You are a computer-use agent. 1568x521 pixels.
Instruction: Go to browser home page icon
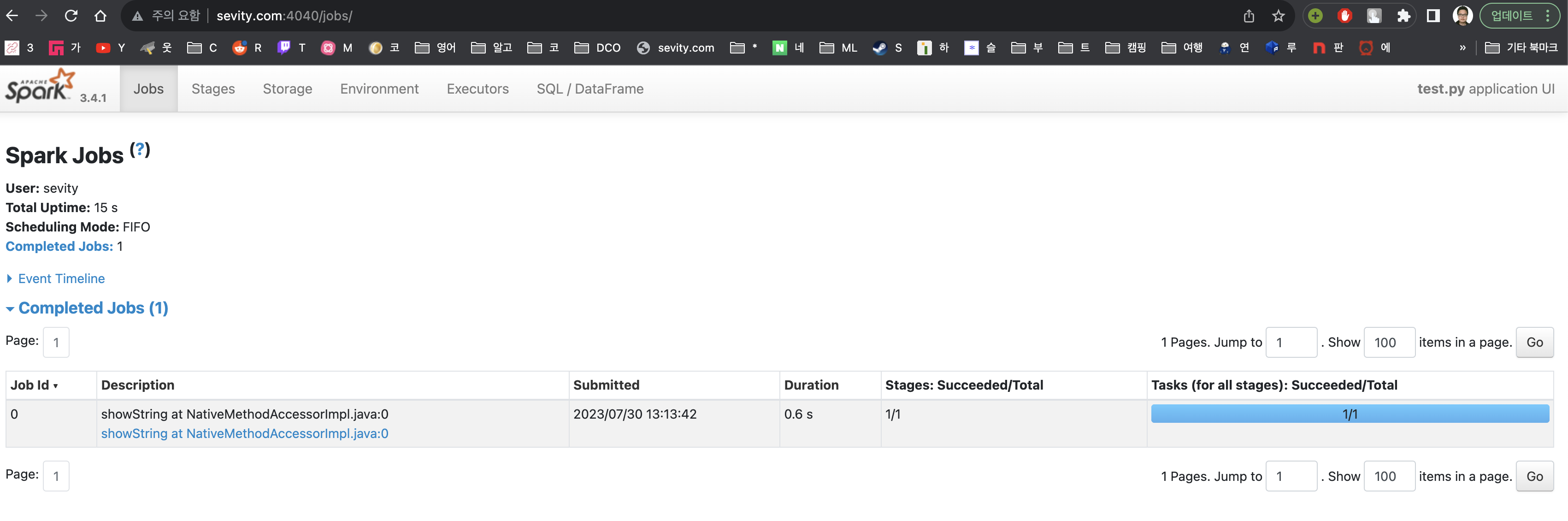[x=100, y=16]
